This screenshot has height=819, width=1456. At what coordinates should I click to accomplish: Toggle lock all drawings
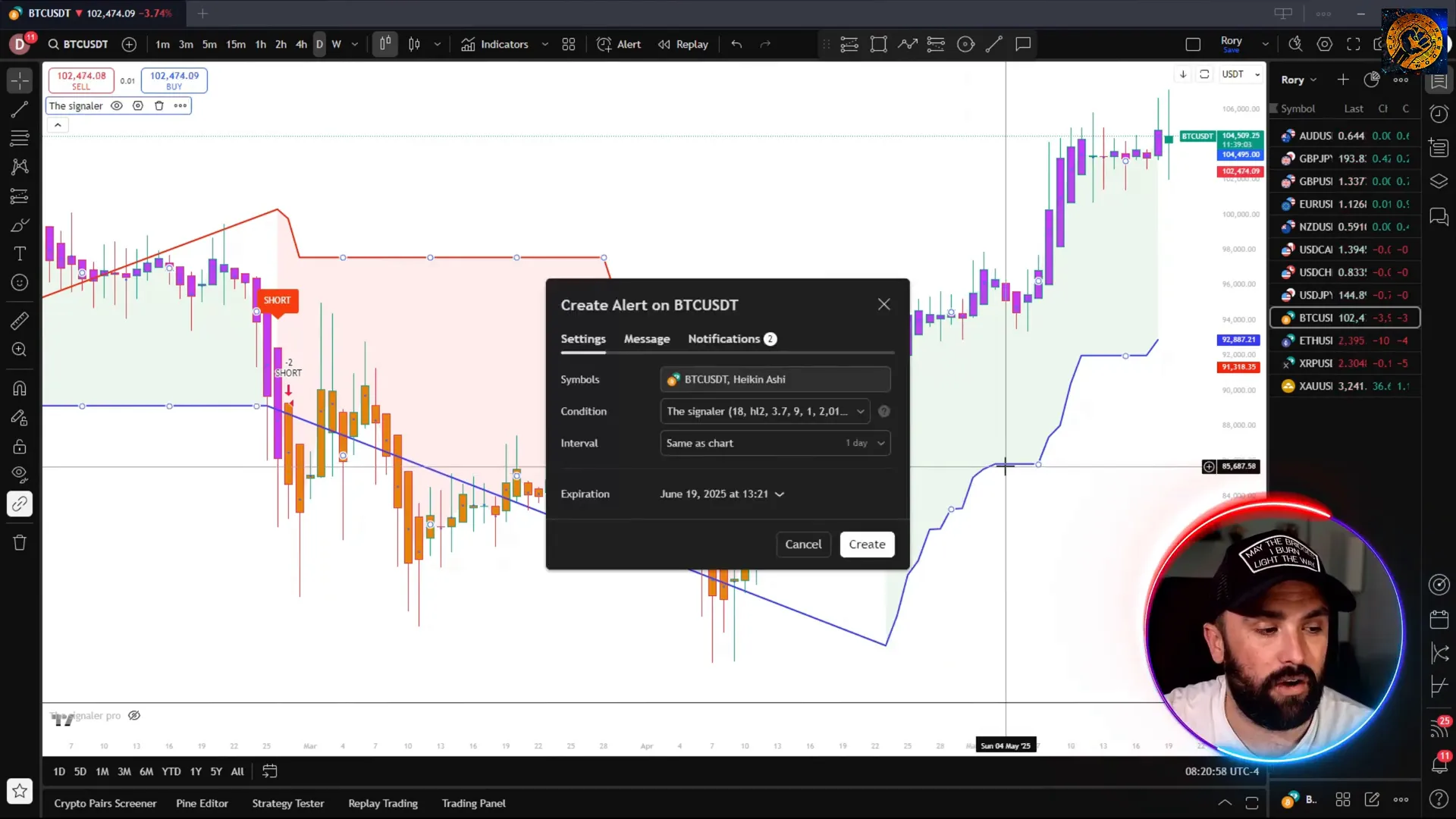[20, 447]
